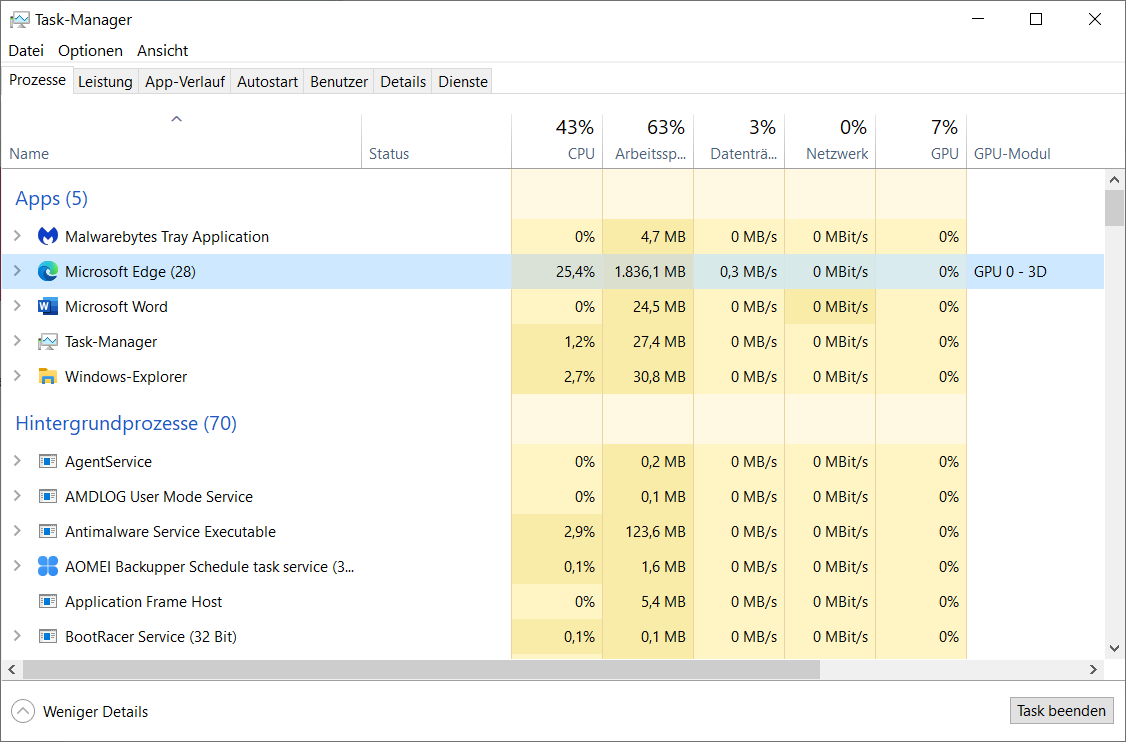The height and width of the screenshot is (742, 1126).
Task: Click the GPU 0 - 3D cell
Action: pyautogui.click(x=1035, y=272)
